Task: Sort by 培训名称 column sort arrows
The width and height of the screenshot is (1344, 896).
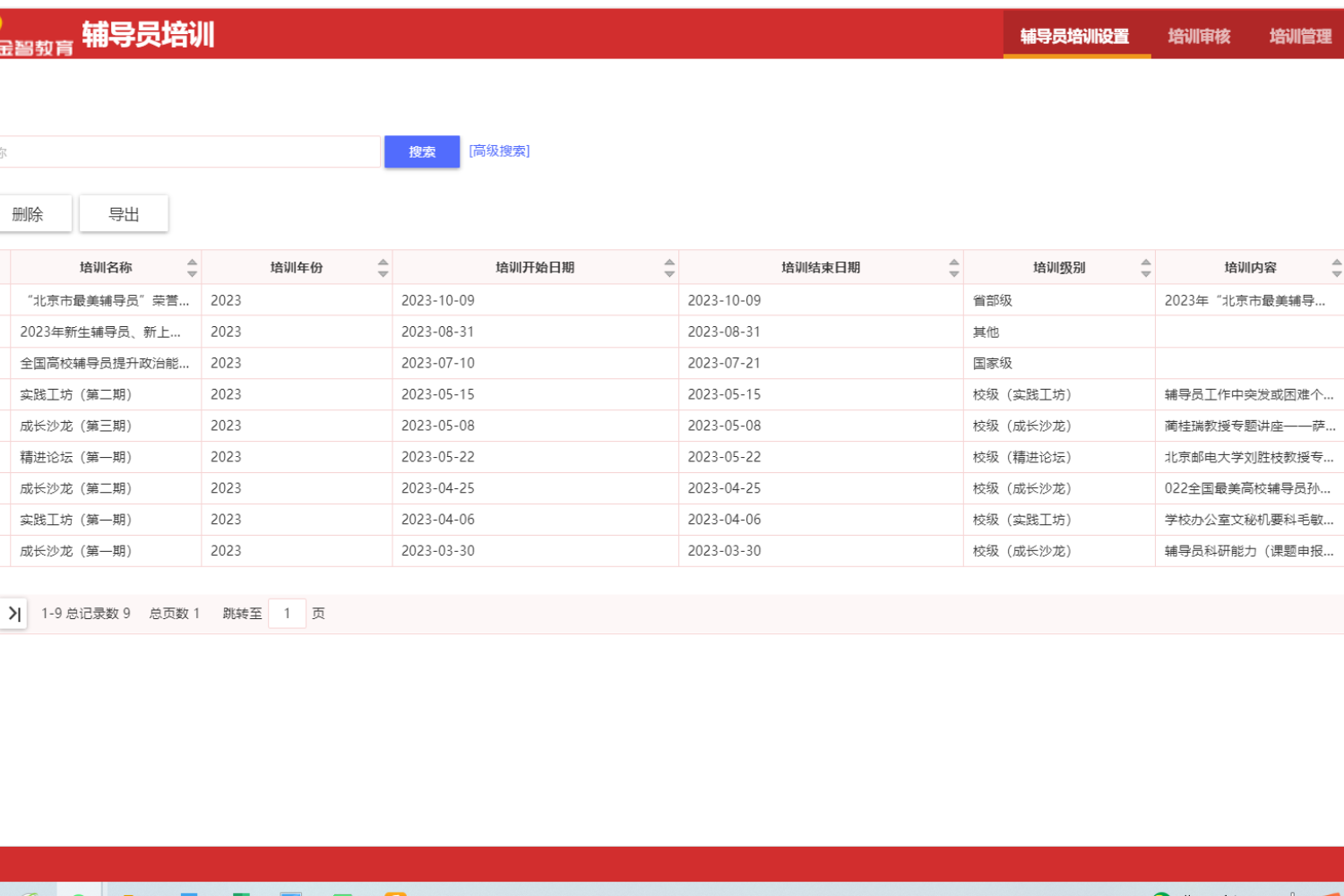Action: [192, 268]
